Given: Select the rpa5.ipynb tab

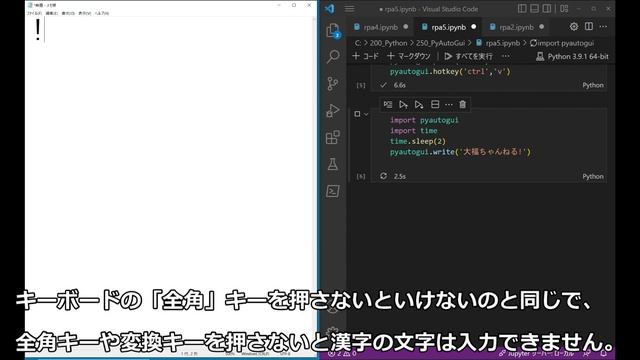Looking at the screenshot, I should point(448,27).
